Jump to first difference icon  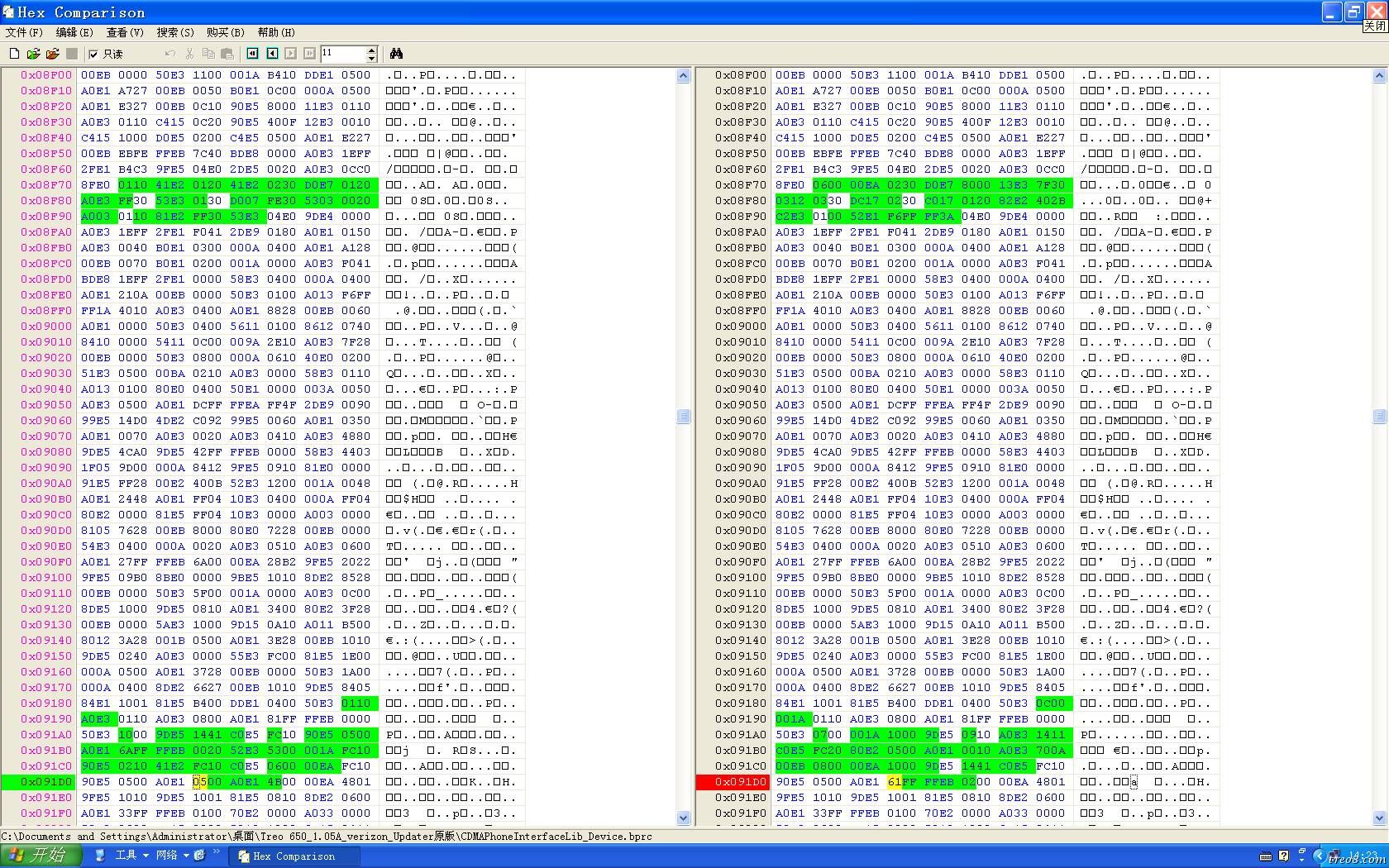(253, 54)
